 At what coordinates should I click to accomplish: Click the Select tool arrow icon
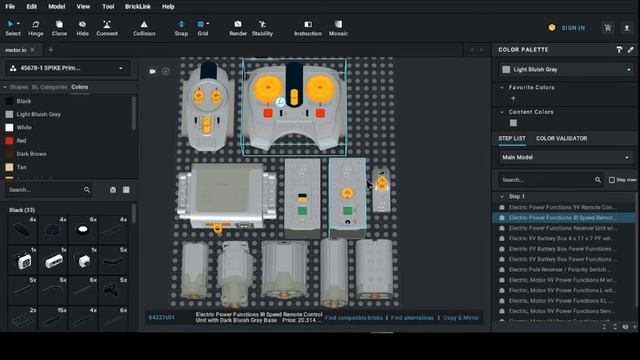[10, 24]
